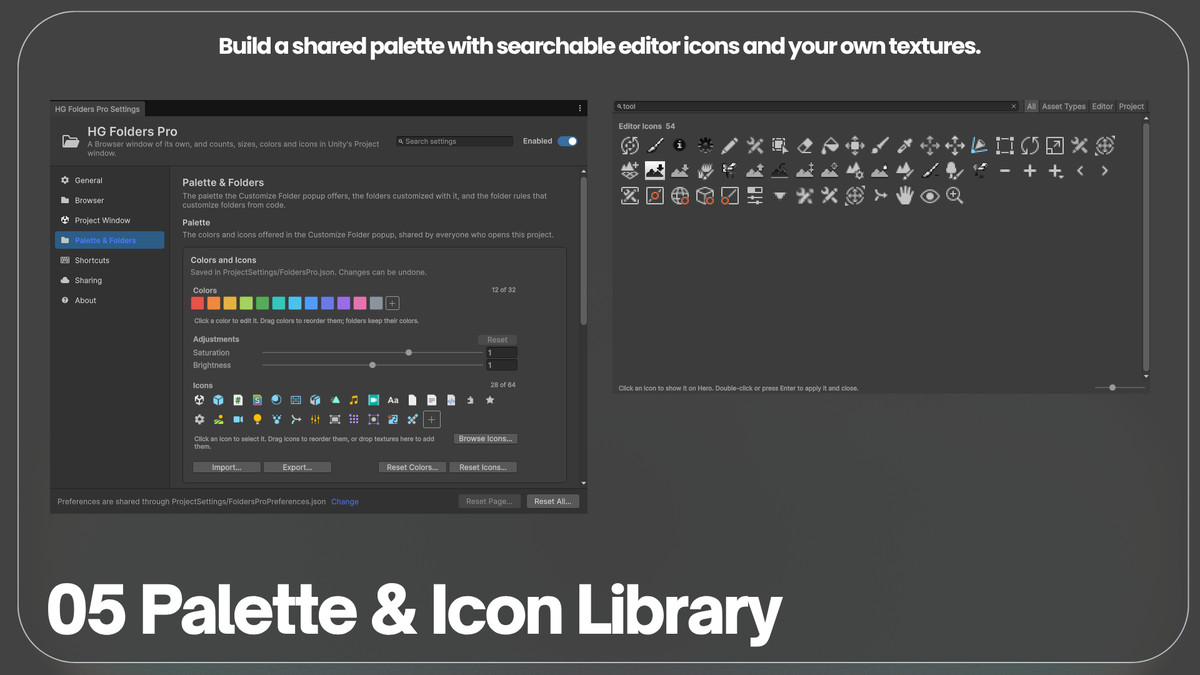
Task: Choose the Unity logo palette icon
Action: click(x=199, y=400)
